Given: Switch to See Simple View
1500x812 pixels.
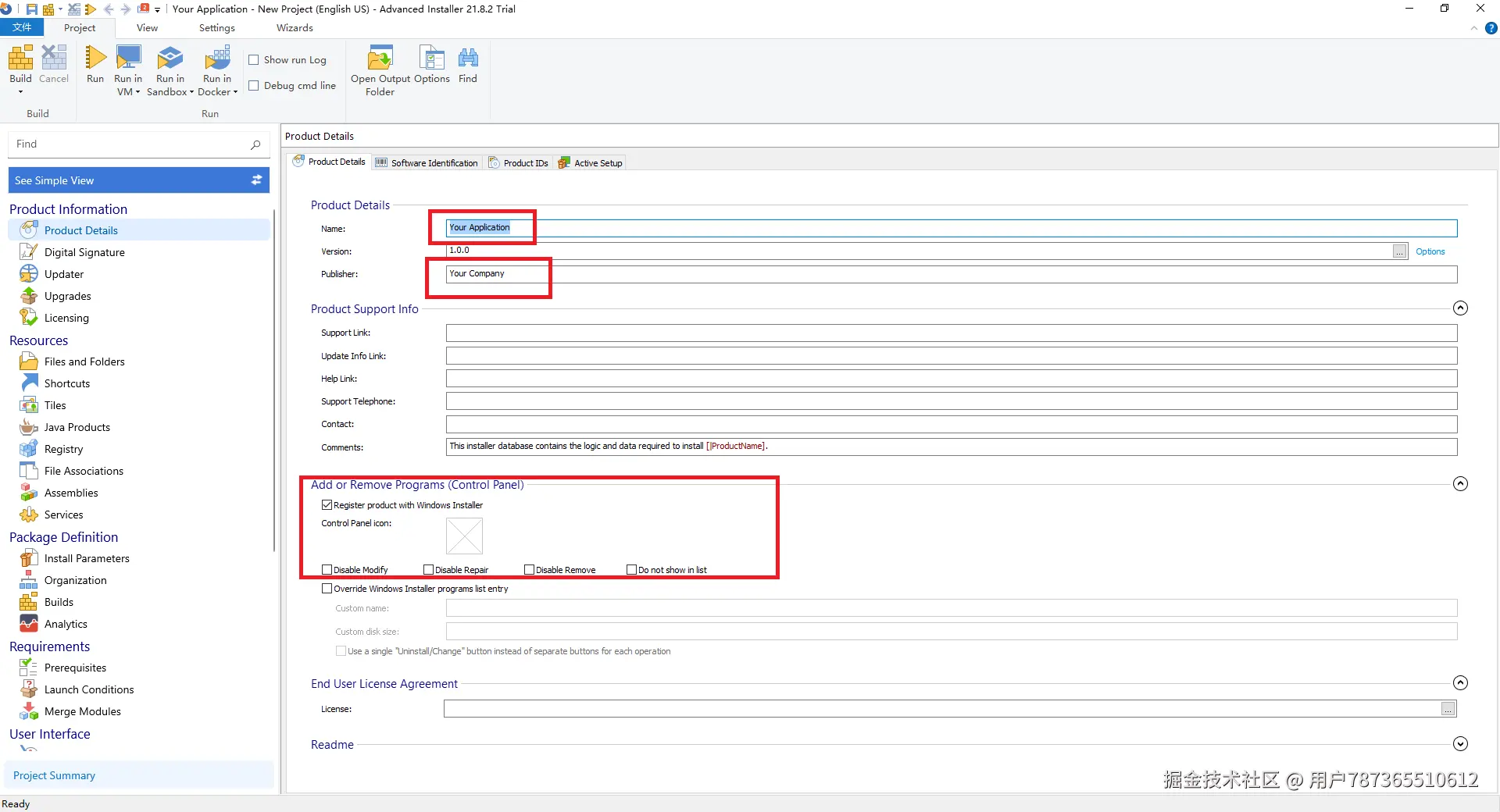Looking at the screenshot, I should [139, 180].
